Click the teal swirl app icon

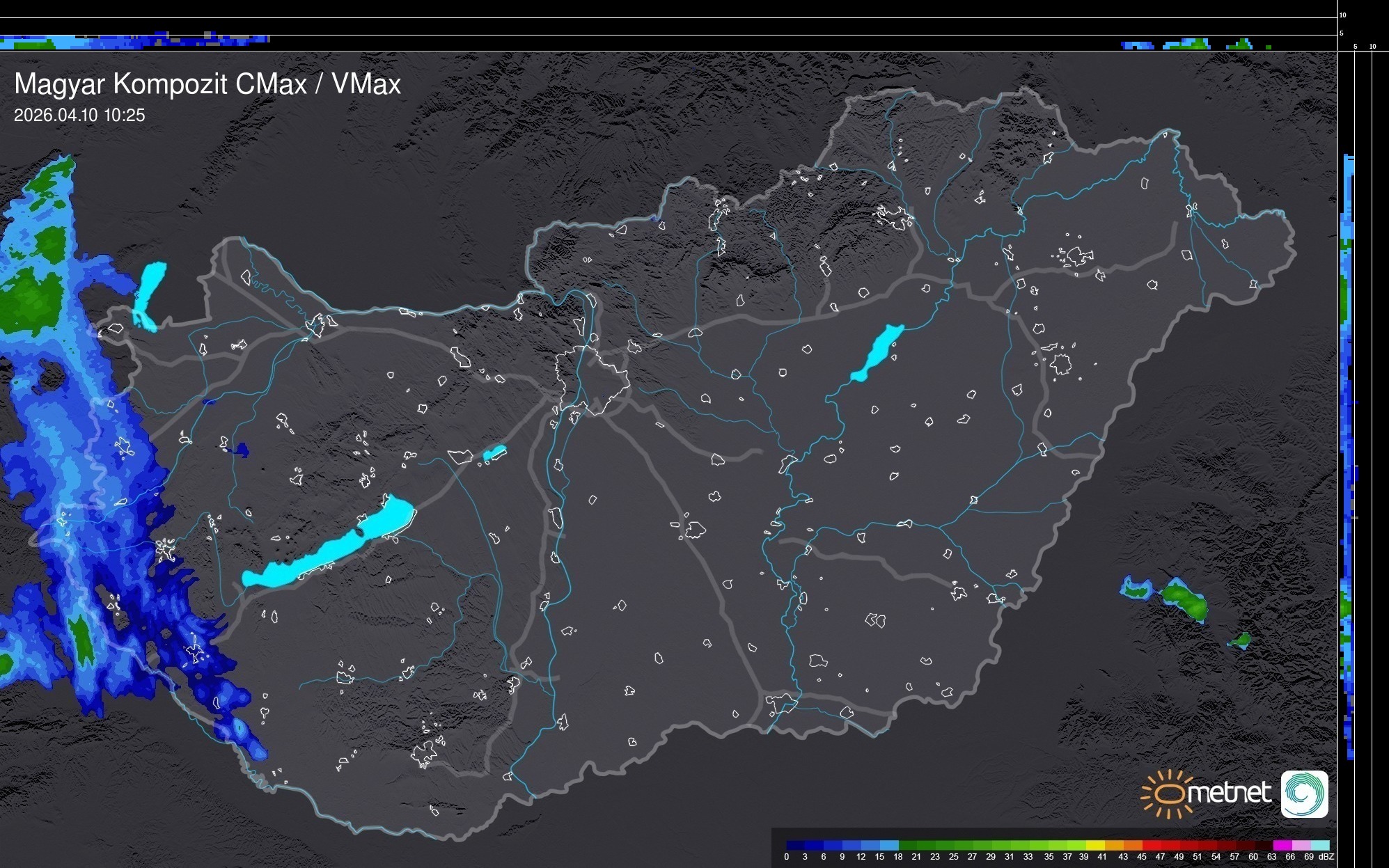(x=1304, y=794)
